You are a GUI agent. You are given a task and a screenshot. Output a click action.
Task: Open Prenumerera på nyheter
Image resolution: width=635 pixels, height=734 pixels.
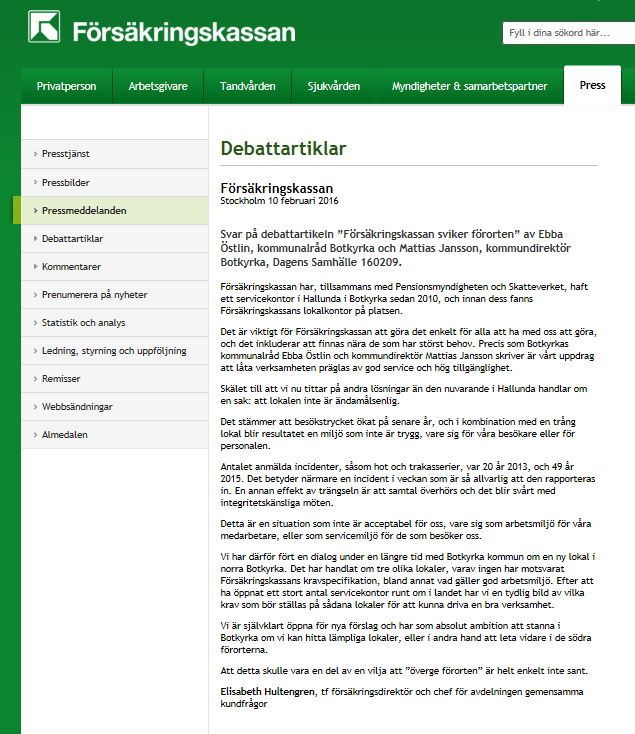click(x=115, y=295)
